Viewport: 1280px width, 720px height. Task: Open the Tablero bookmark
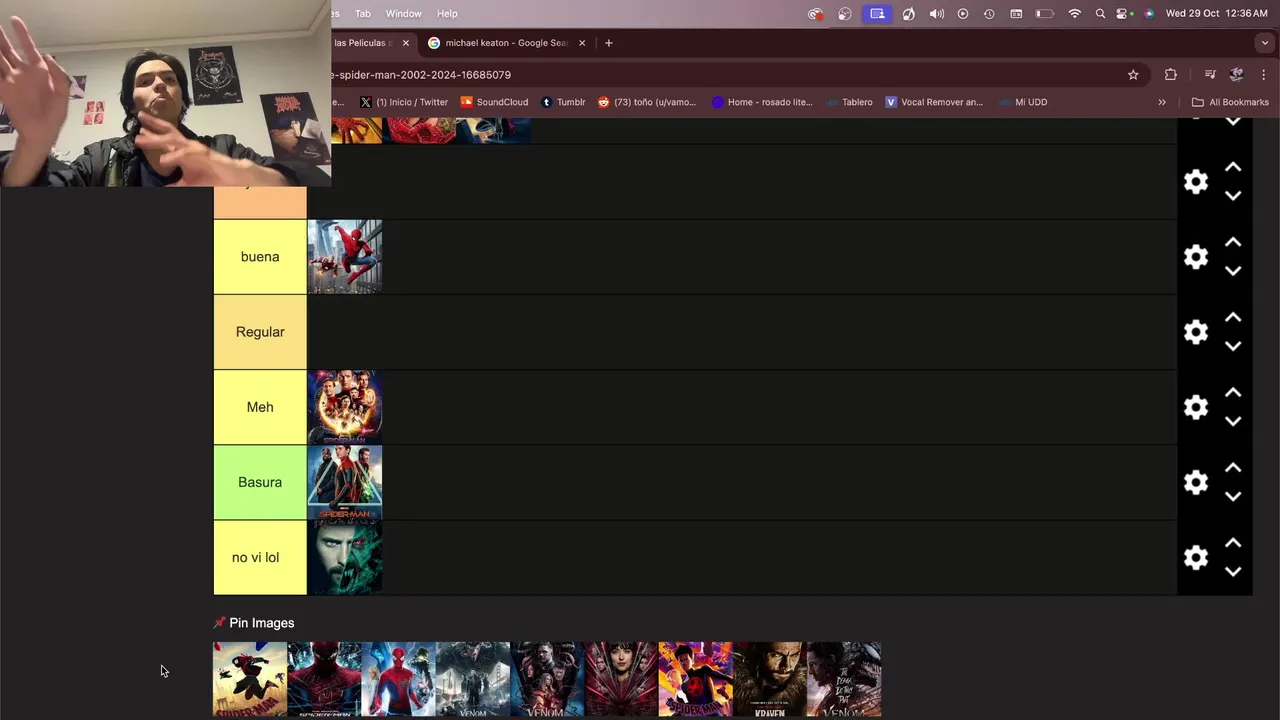(x=849, y=102)
